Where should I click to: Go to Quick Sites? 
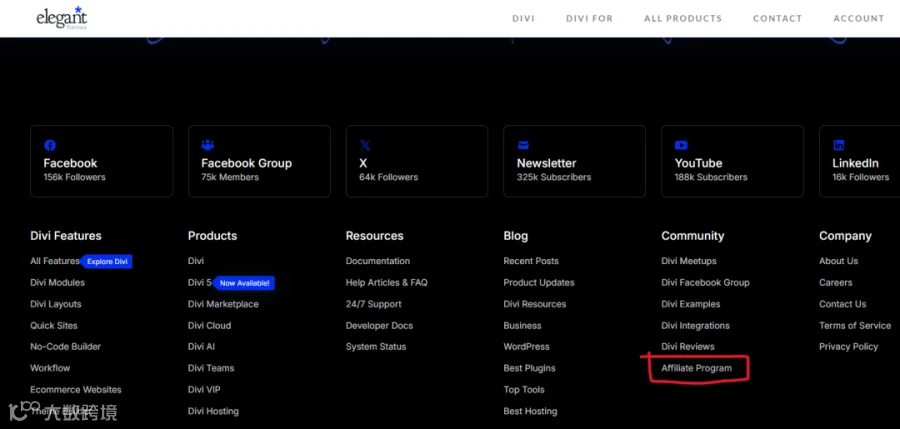click(x=54, y=325)
